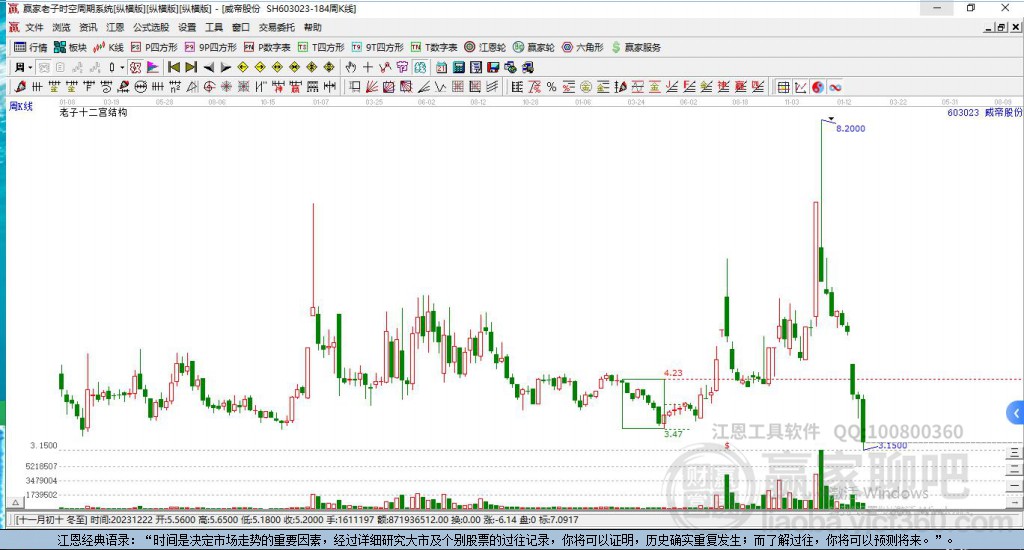Open the 浏览 menu
Viewport: 1024px width, 550px height.
coord(61,27)
